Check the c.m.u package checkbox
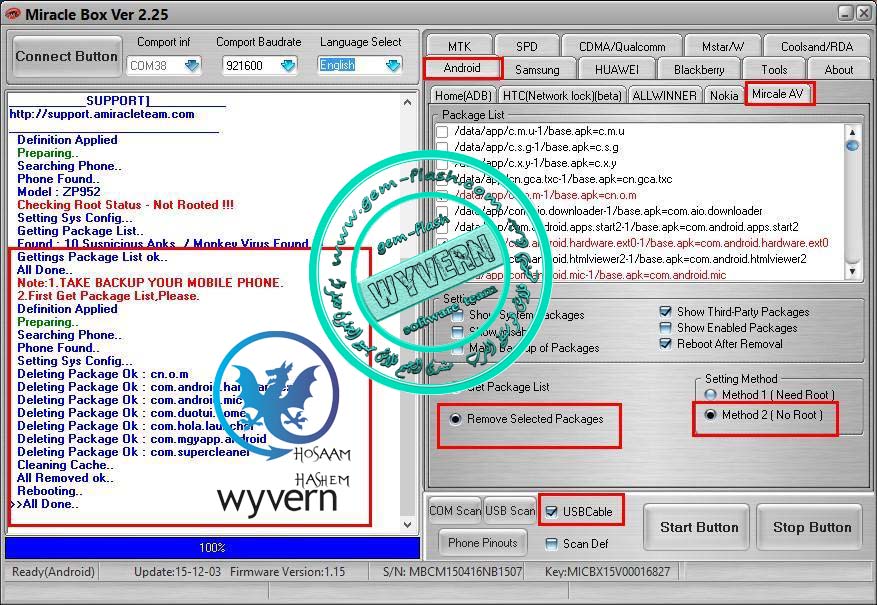This screenshot has height=605, width=877. 442,132
